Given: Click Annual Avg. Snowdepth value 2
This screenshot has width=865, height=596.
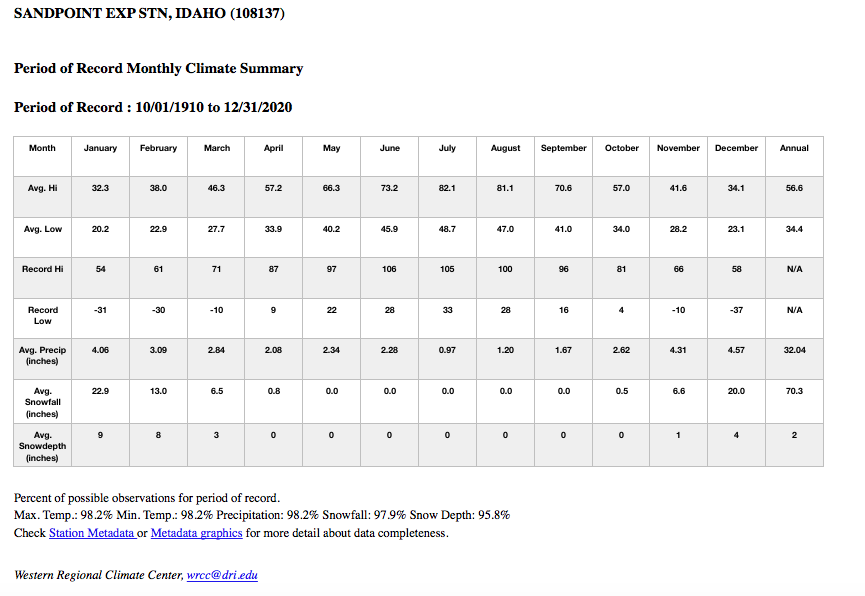Looking at the screenshot, I should click(794, 435).
